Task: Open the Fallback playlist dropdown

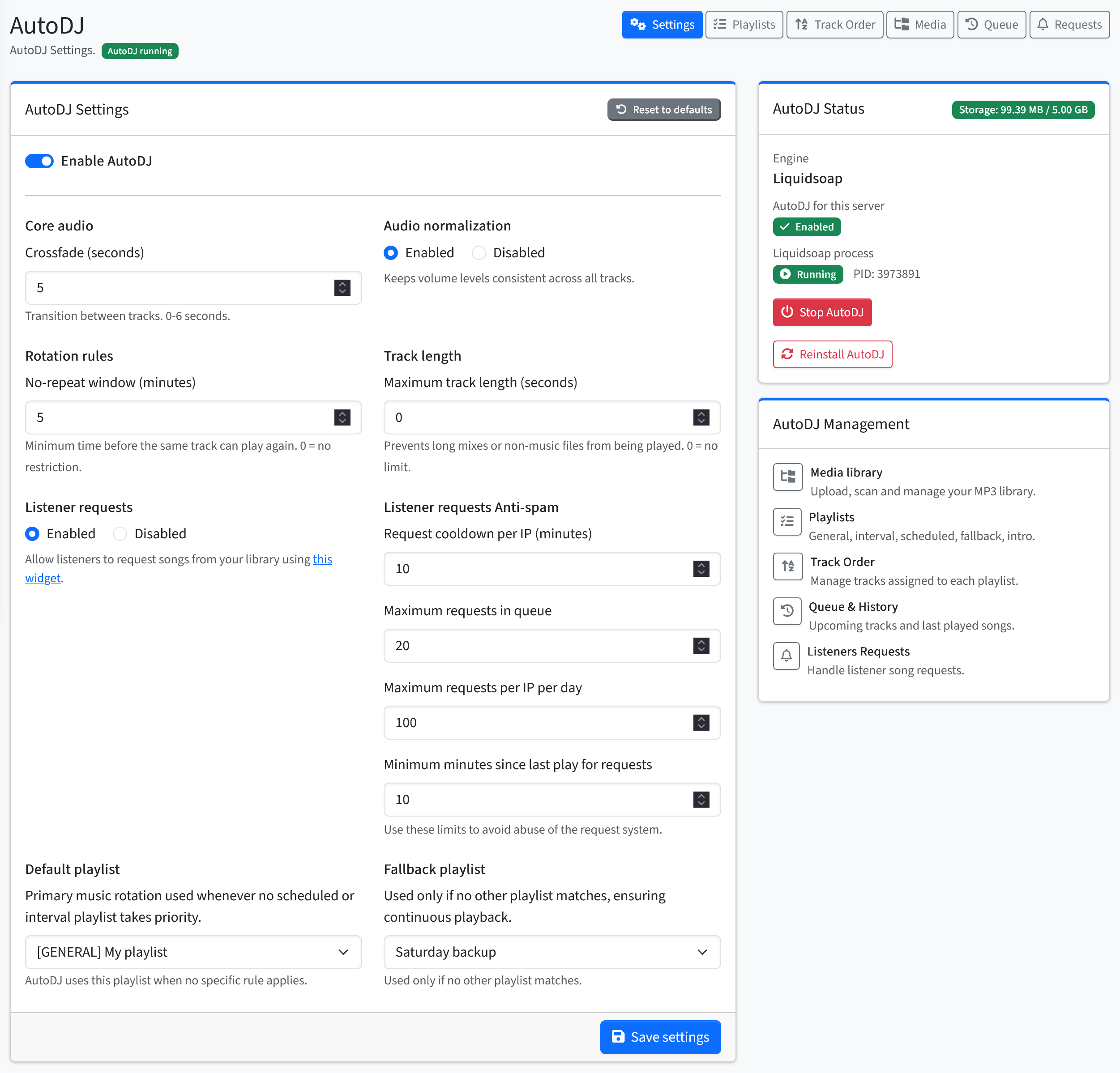Action: [551, 952]
